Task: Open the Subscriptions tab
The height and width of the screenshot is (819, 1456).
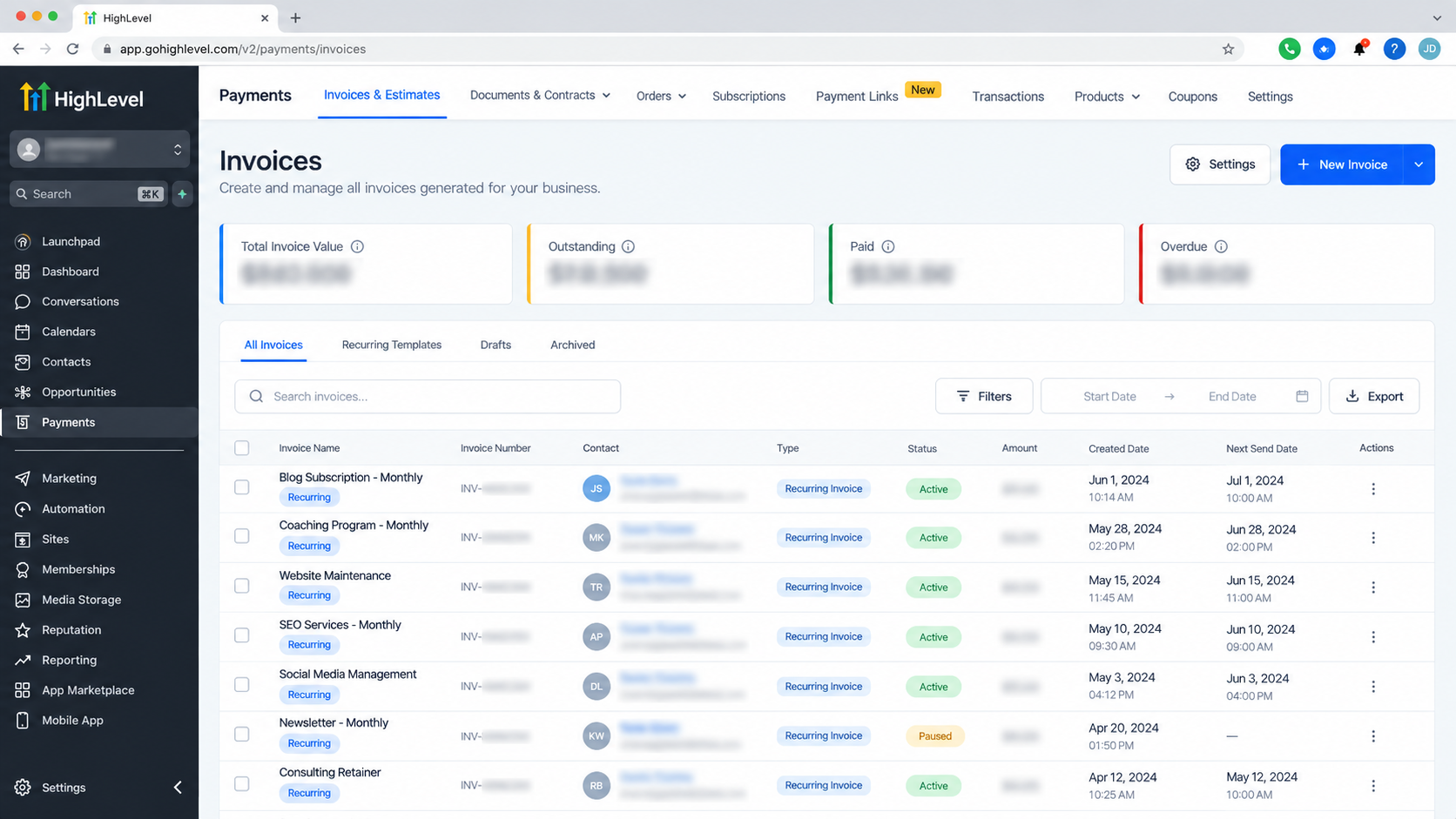Action: pyautogui.click(x=749, y=96)
